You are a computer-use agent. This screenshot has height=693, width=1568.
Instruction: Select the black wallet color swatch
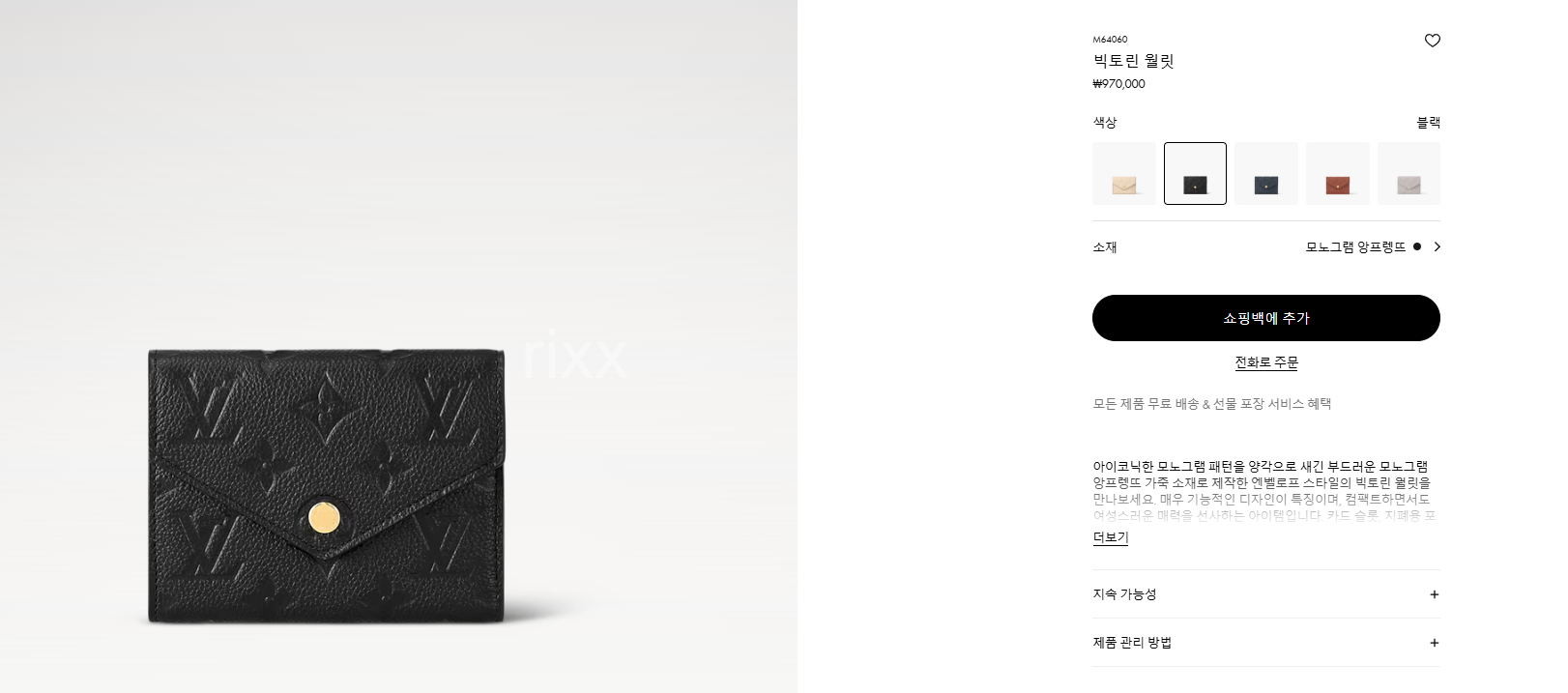(1195, 174)
